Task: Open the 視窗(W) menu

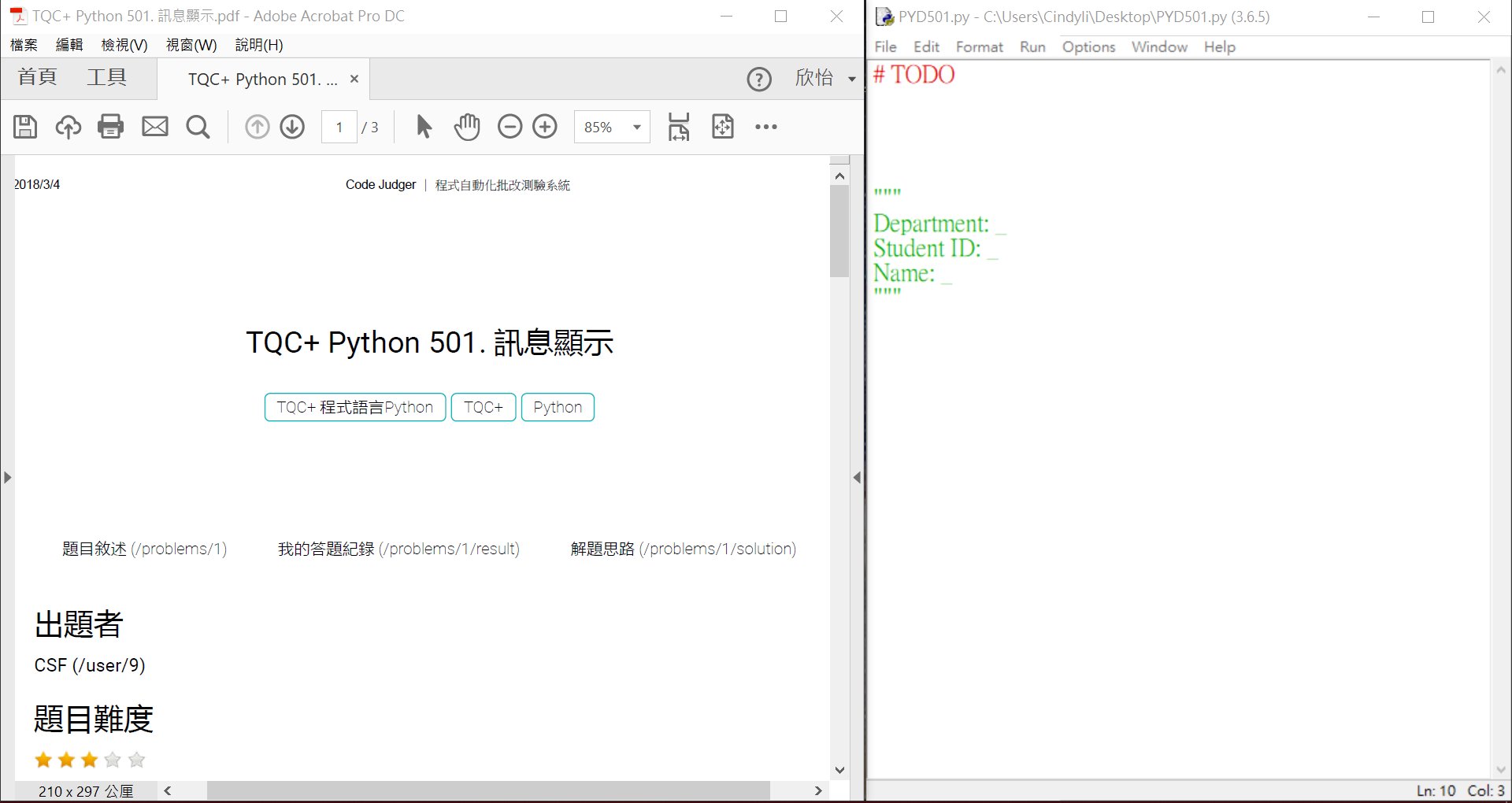Action: pyautogui.click(x=191, y=45)
